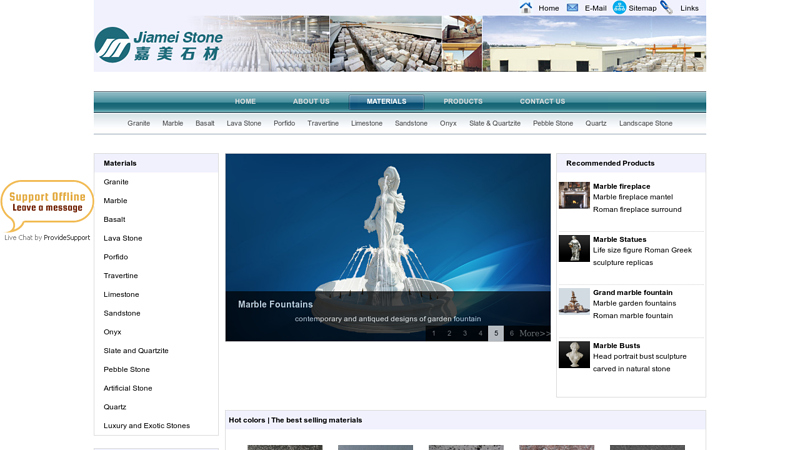Screen dimensions: 800x450
Task: Click the Marble Fountains banner image
Action: tap(388, 247)
